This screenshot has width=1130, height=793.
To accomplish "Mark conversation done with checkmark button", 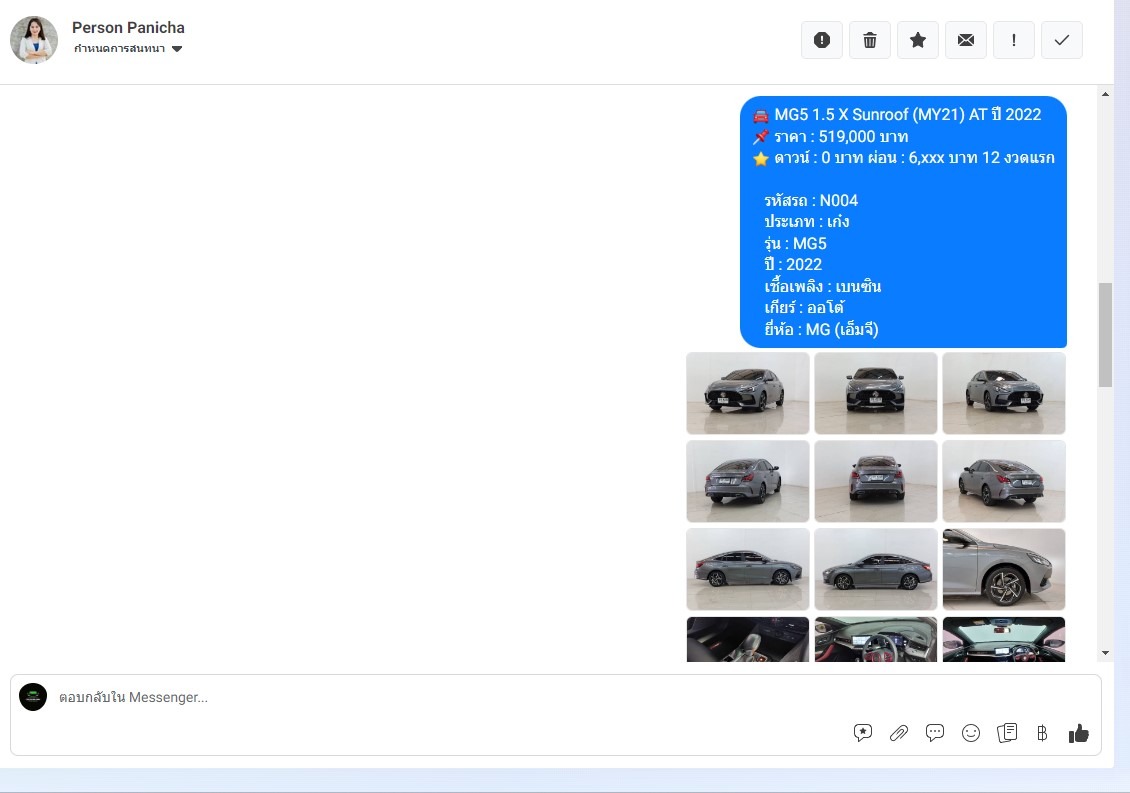I will coord(1062,40).
